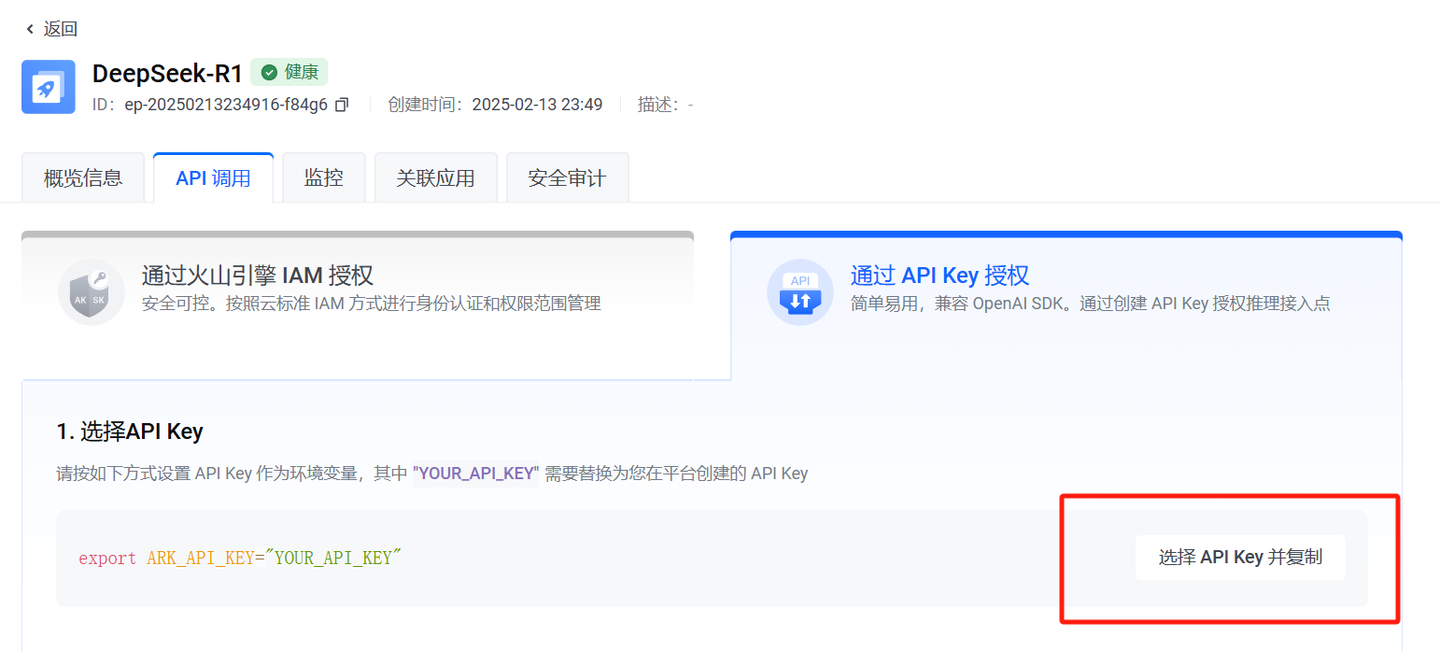Click the "YOUR_API_KEY" highlighted placeholder text

pyautogui.click(x=476, y=473)
